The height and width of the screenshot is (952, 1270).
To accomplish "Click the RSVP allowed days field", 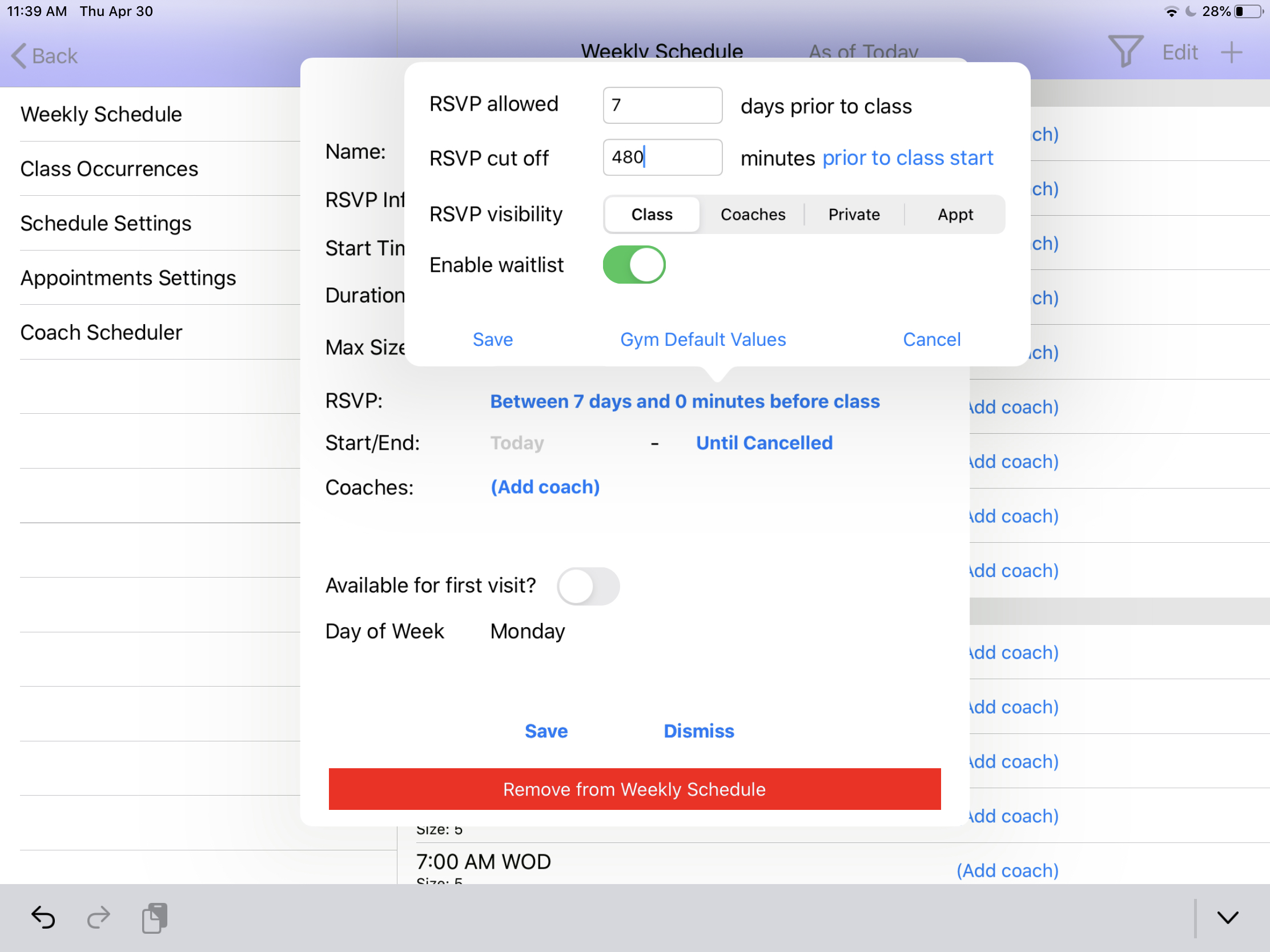I will click(x=662, y=106).
